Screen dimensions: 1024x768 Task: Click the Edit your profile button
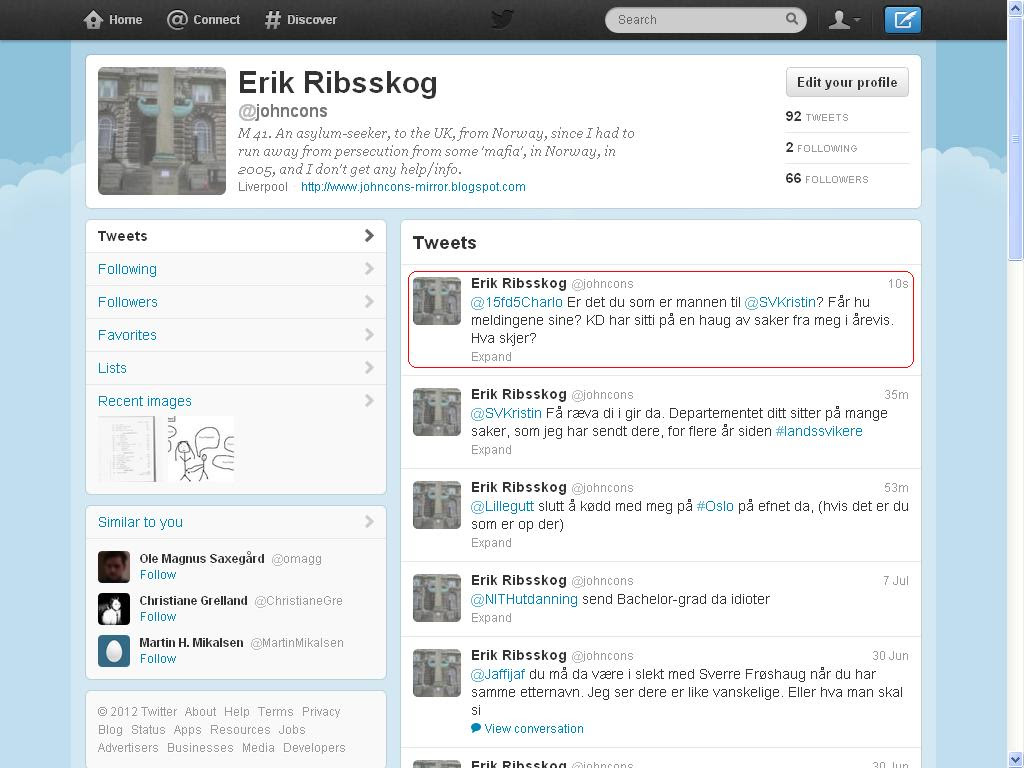847,82
